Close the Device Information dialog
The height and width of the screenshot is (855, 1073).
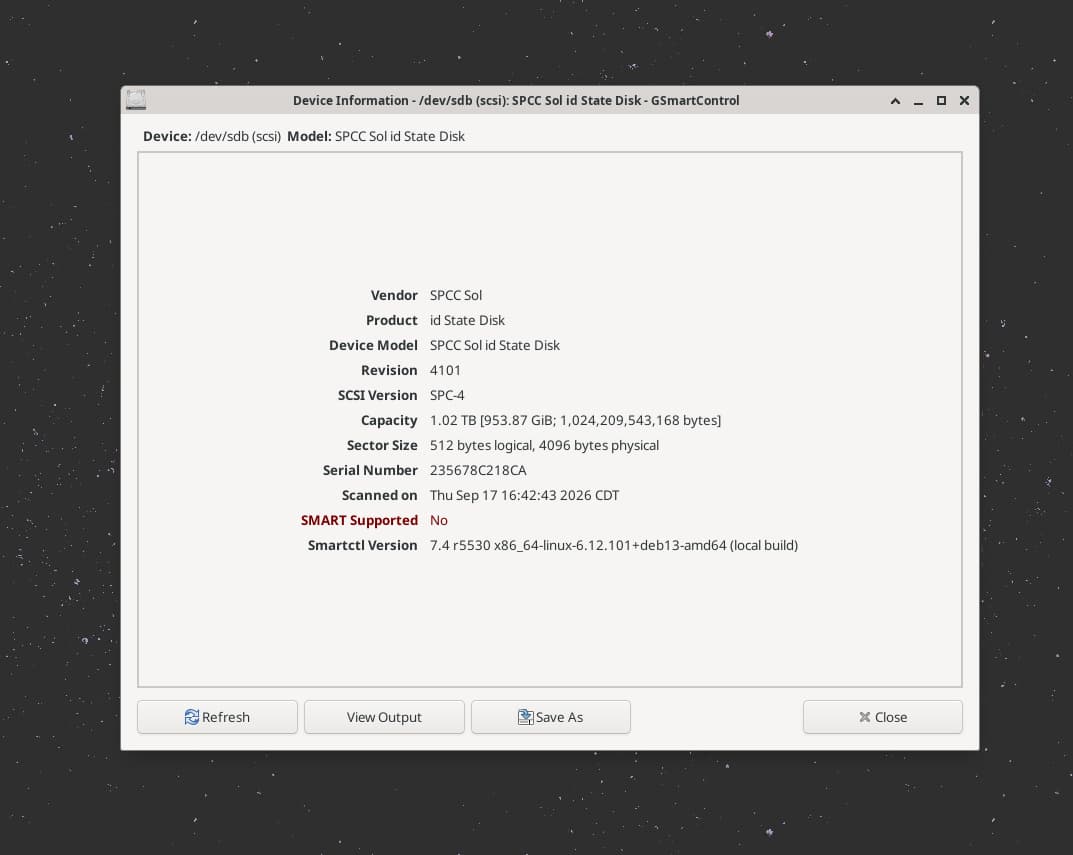(883, 717)
